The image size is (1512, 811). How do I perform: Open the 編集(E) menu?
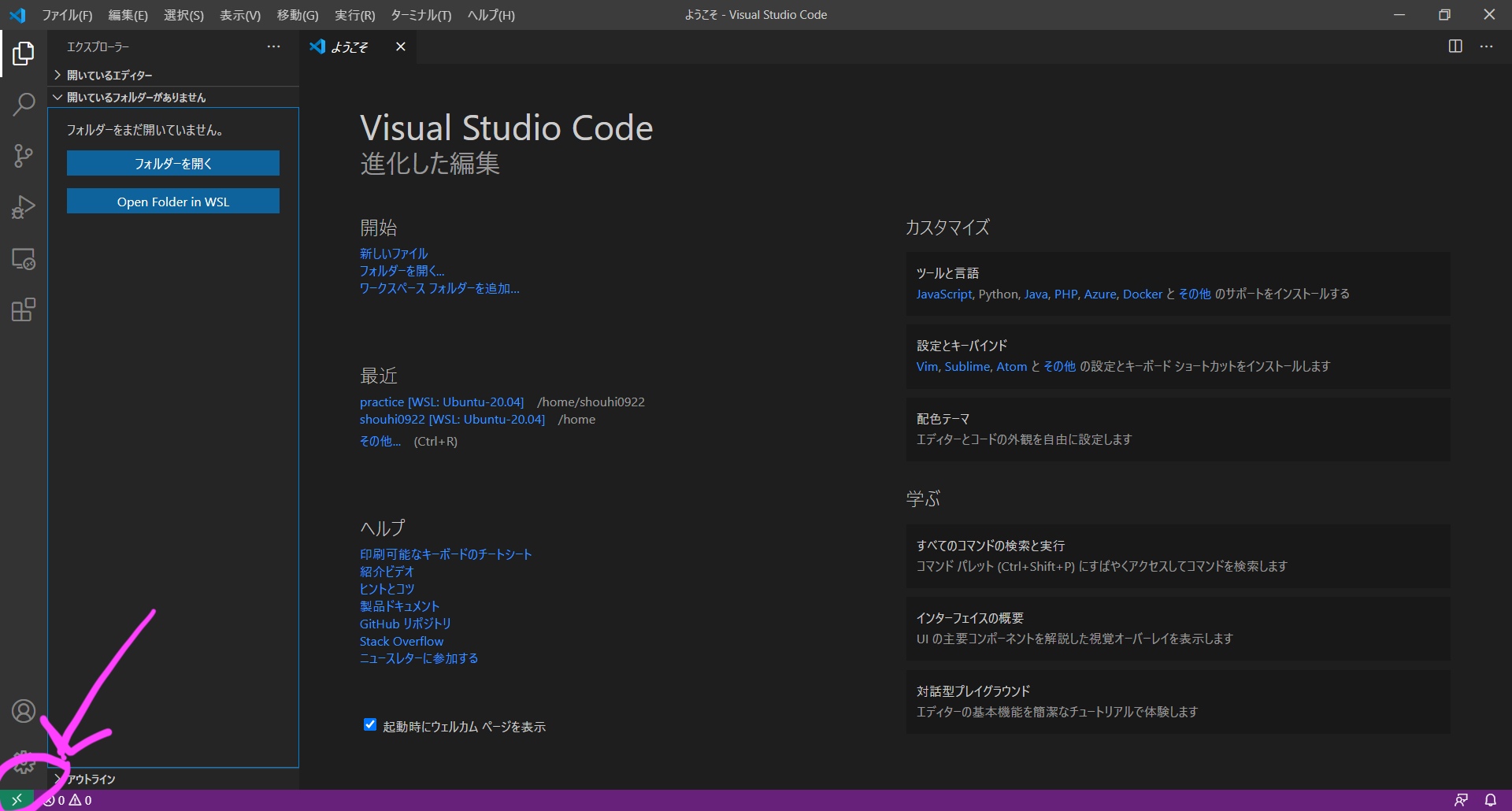(x=128, y=15)
